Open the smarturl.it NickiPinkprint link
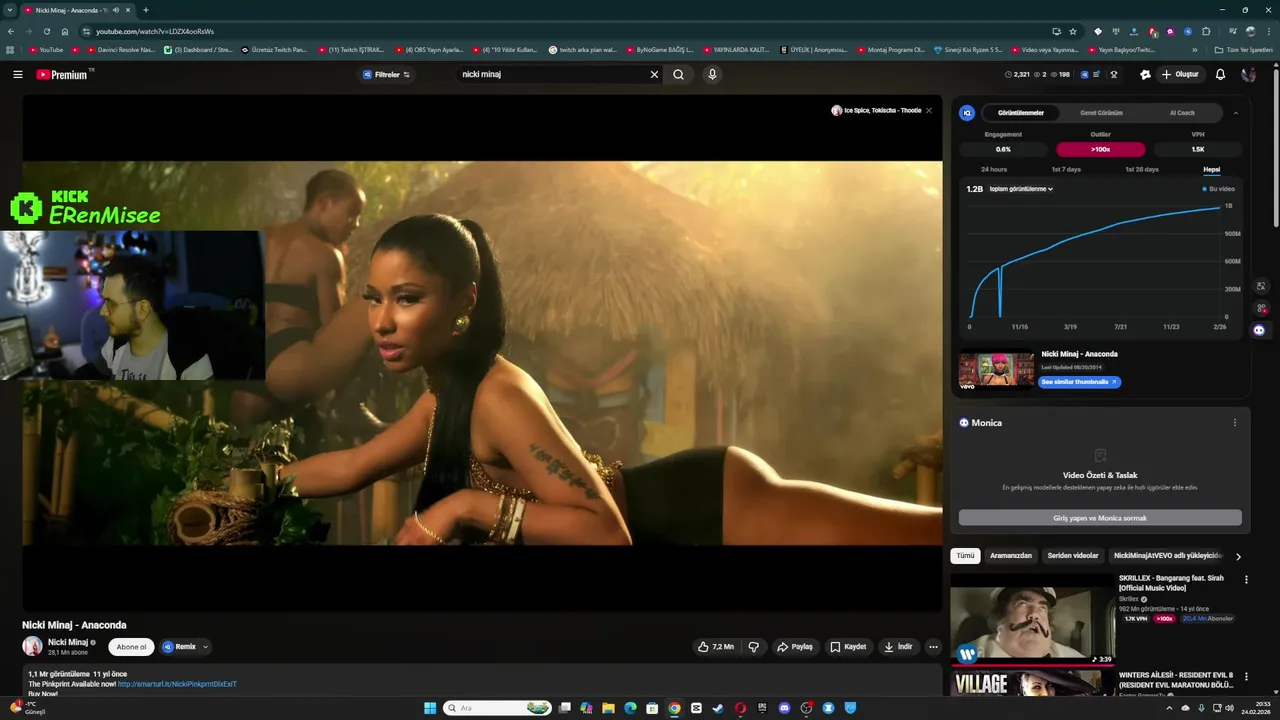Image resolution: width=1280 pixels, height=720 pixels. coord(177,684)
